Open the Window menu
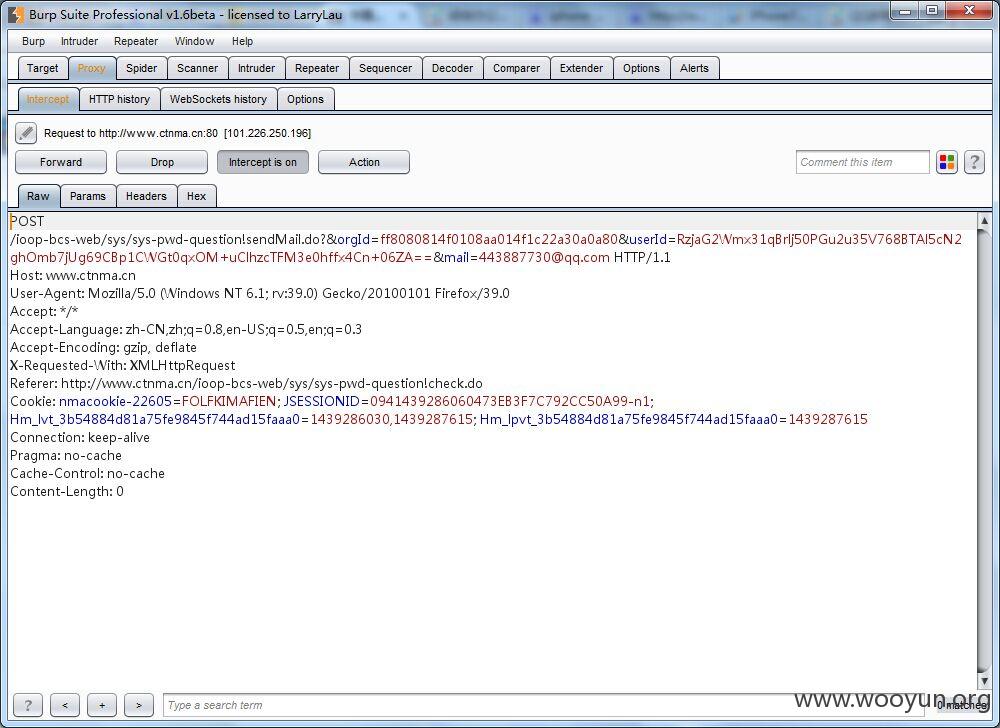 [195, 41]
